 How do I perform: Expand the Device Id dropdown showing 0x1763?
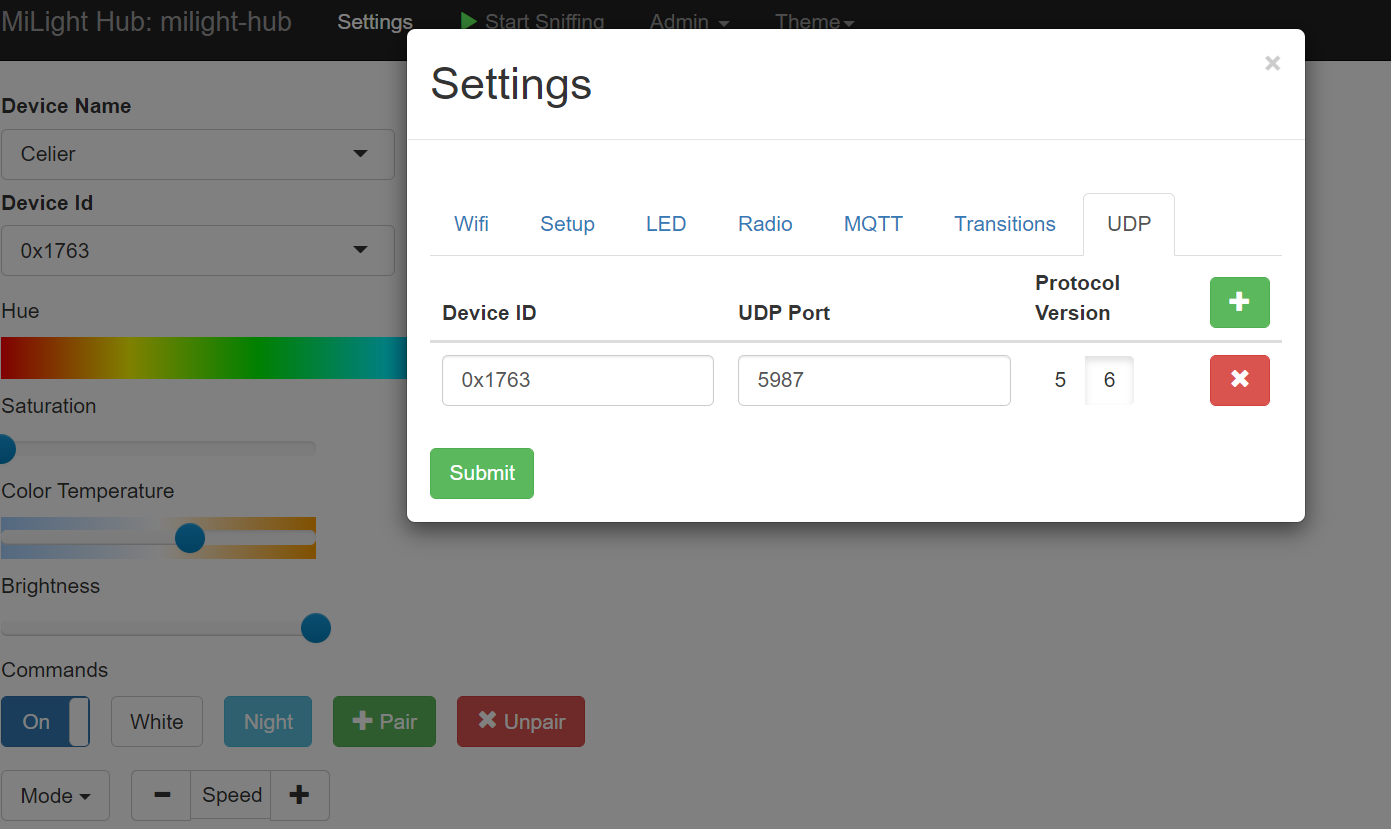pyautogui.click(x=197, y=251)
